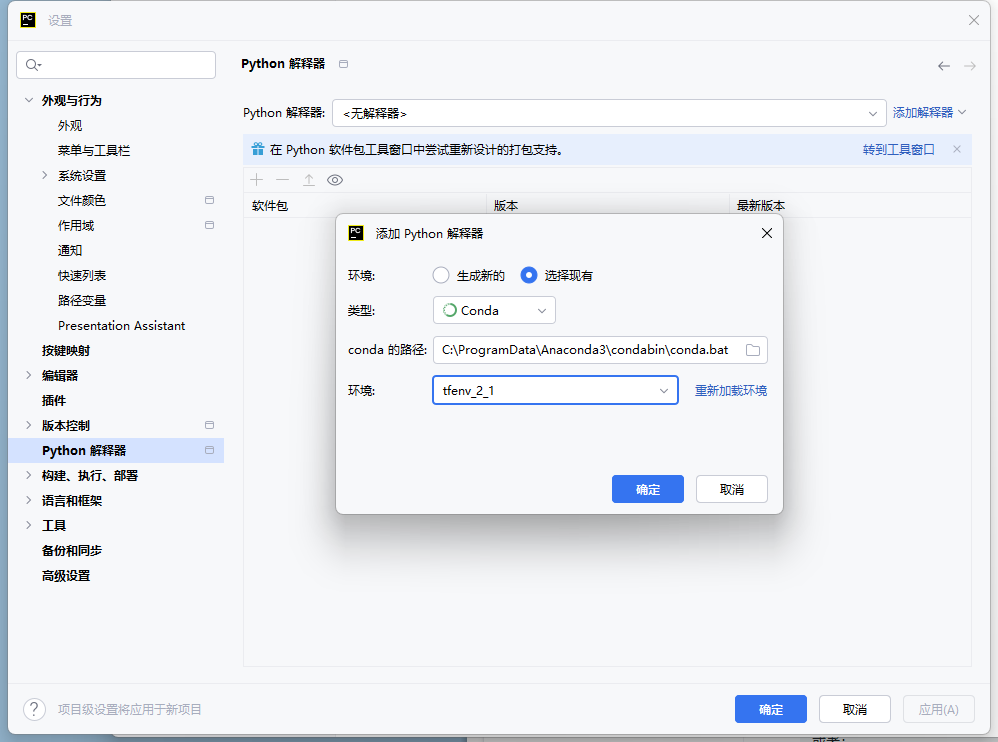Expand the 系统设置 tree node

click(x=45, y=175)
